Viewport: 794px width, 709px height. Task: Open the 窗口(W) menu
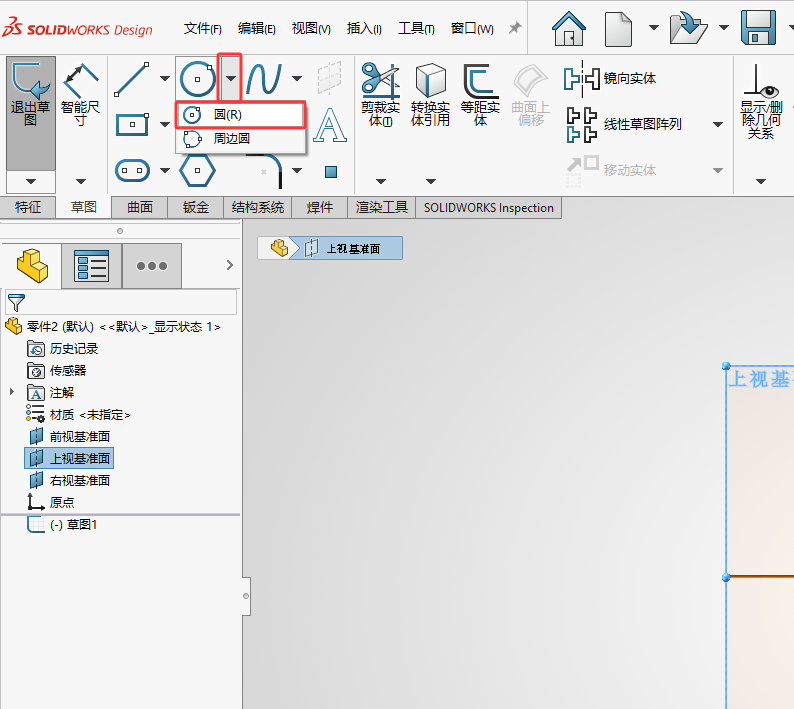(472, 28)
